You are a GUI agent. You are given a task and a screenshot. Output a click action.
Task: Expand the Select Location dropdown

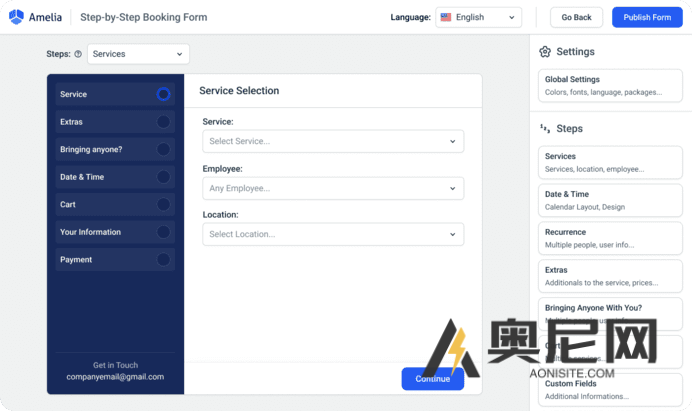coord(333,234)
